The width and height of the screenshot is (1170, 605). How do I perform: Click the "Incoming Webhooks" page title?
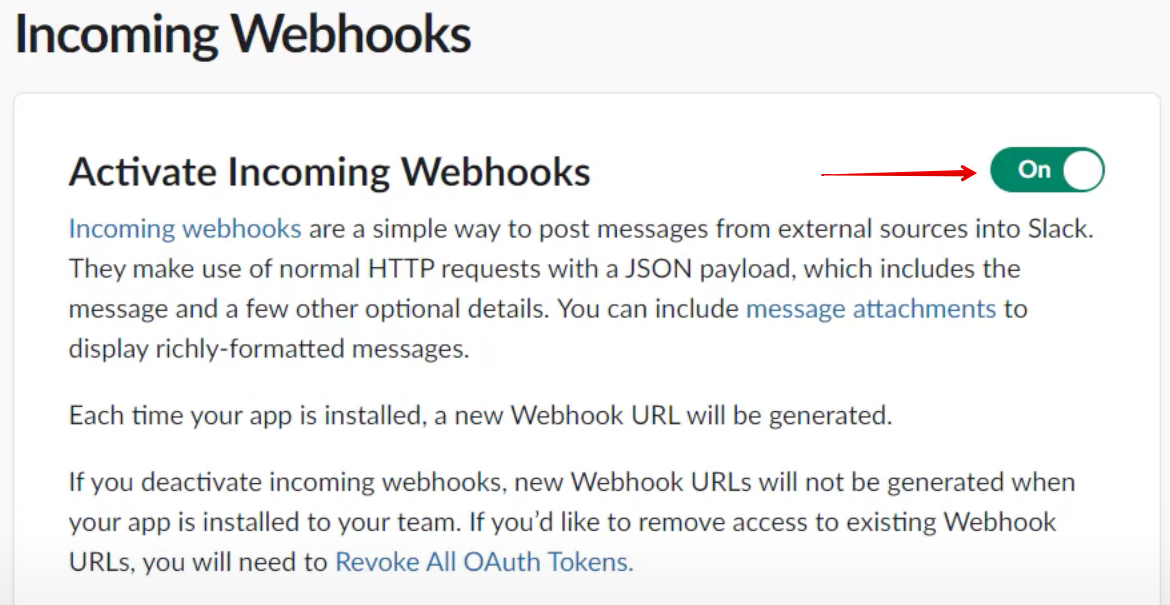pyautogui.click(x=243, y=35)
